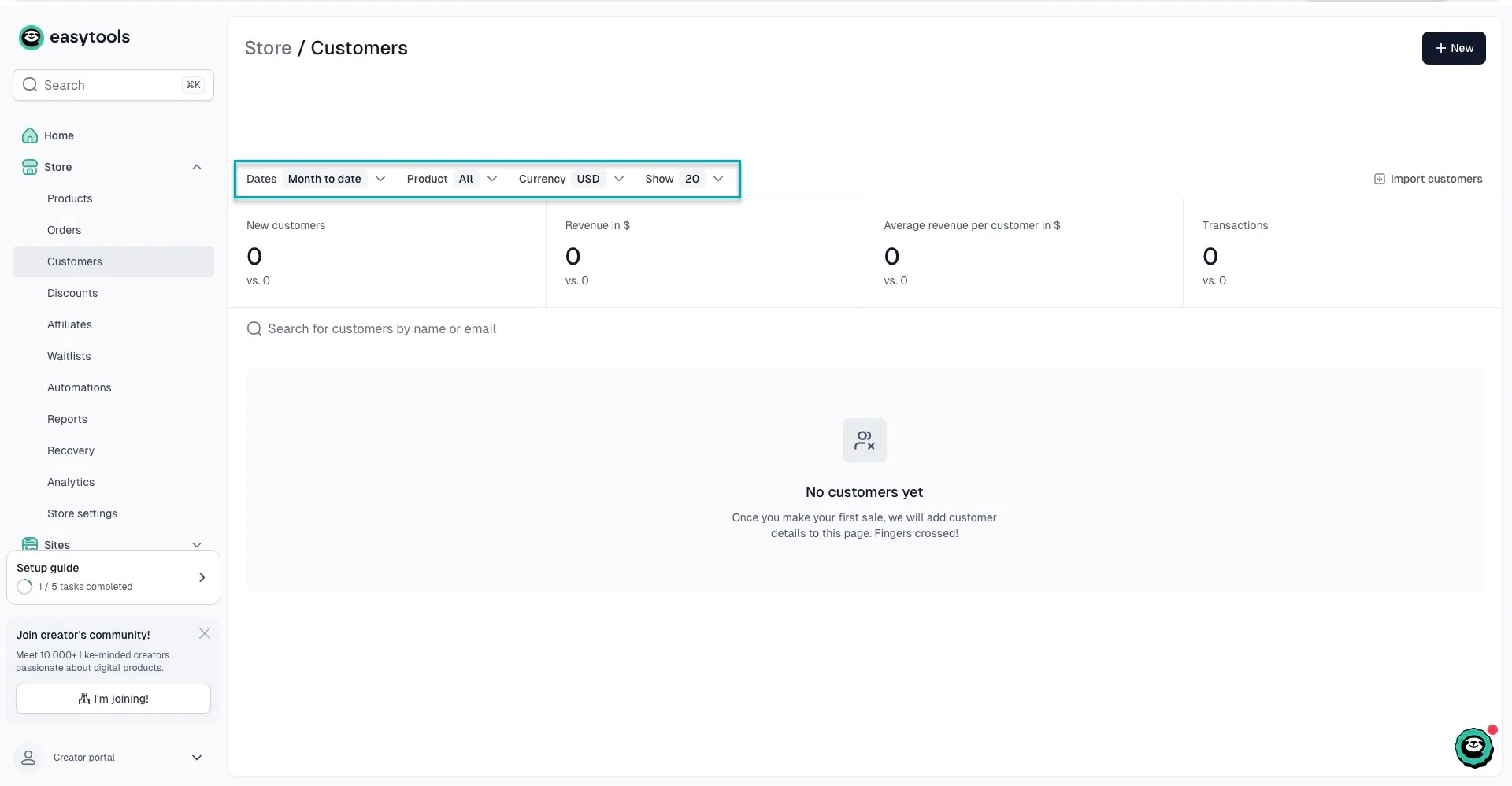
Task: Select the Customers menu item
Action: pos(113,261)
